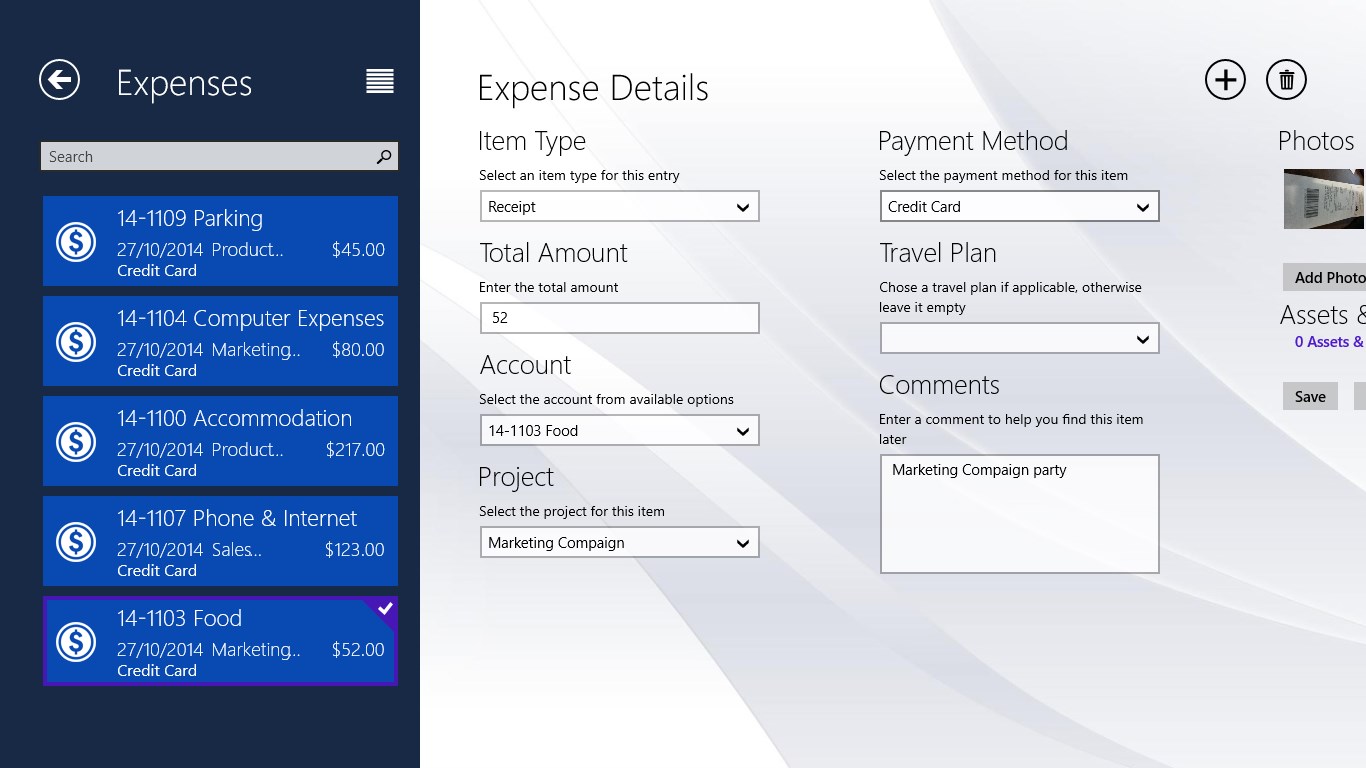This screenshot has height=768, width=1366.
Task: Click the Save button
Action: [1310, 396]
